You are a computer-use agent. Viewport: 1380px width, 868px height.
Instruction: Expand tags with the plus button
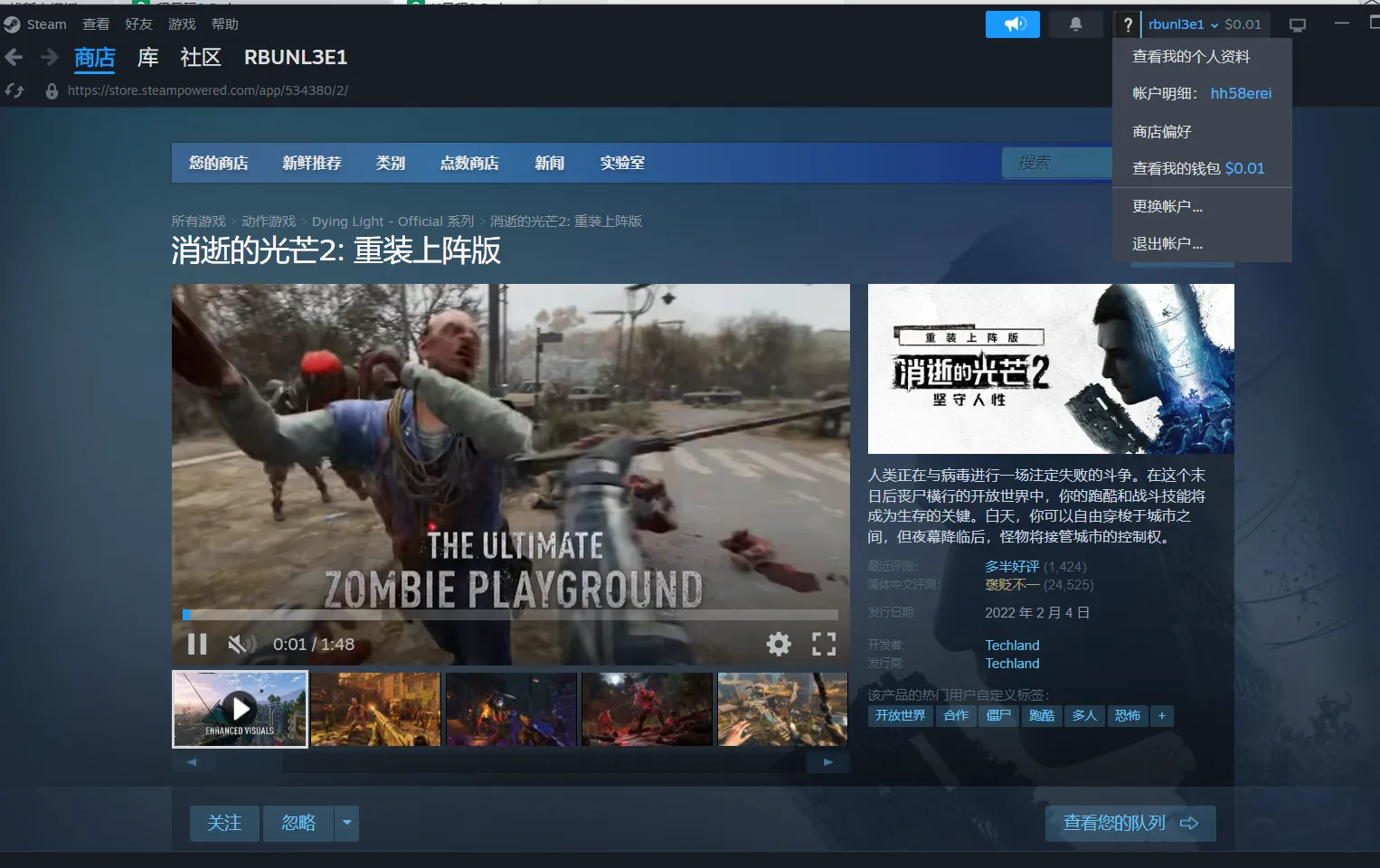point(1162,715)
